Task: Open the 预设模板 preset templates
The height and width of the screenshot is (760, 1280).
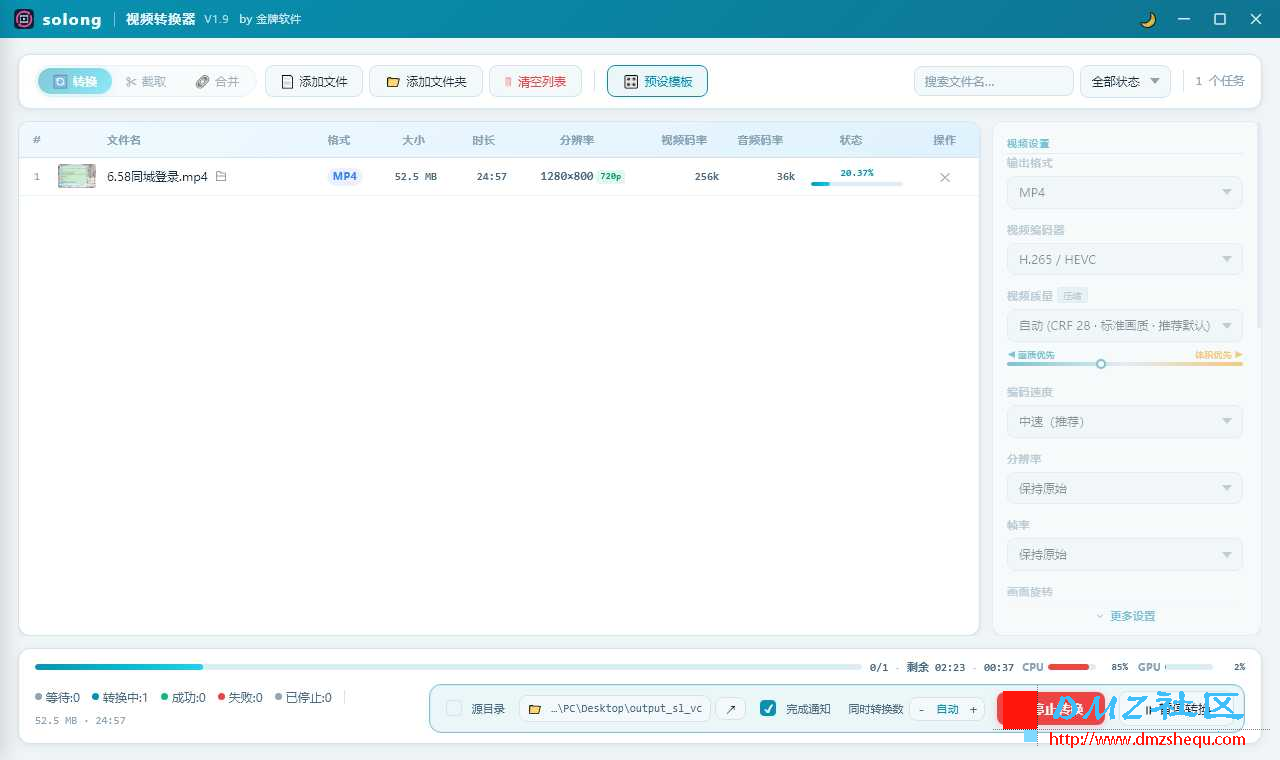Action: [x=657, y=81]
